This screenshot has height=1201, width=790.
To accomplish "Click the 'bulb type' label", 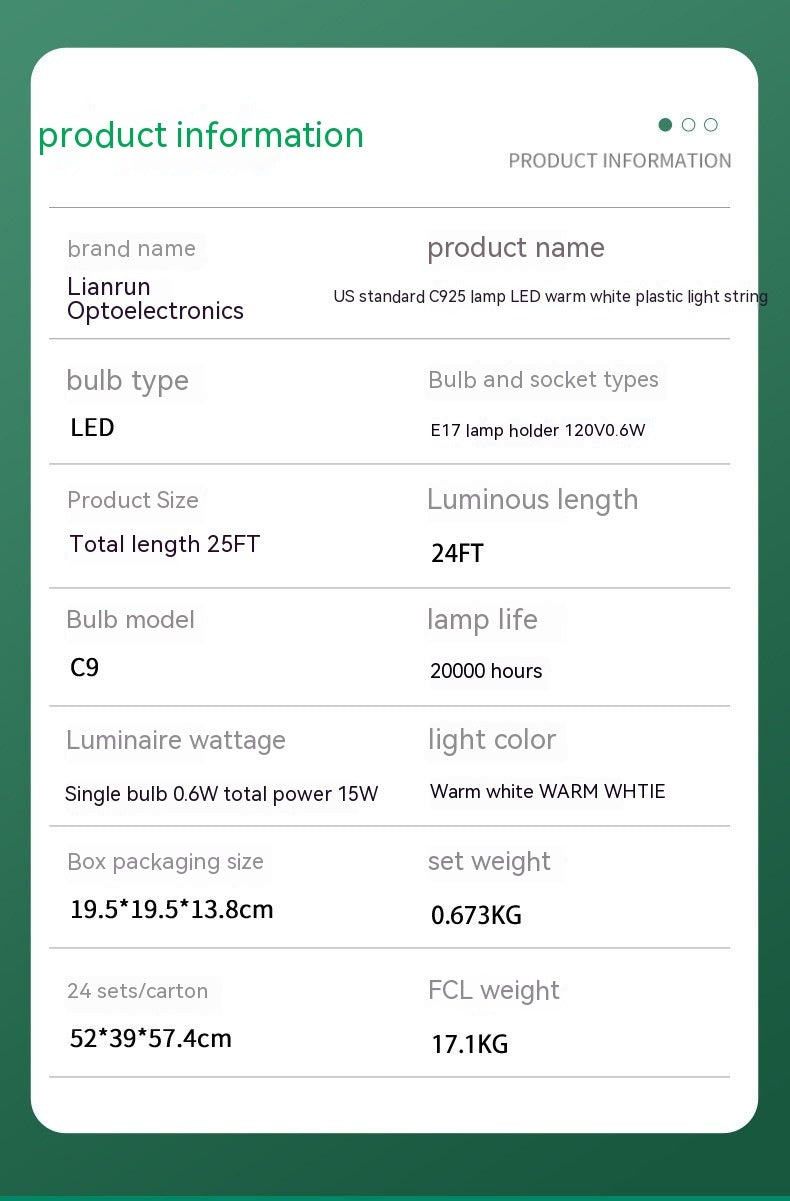I will 127,381.
